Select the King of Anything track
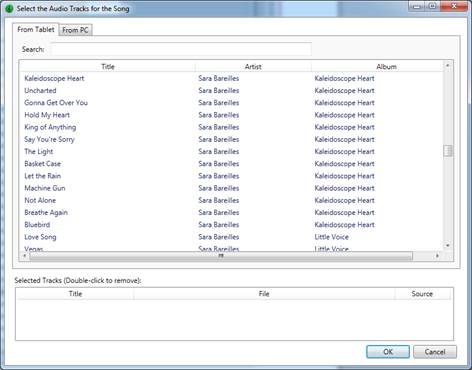472x370 pixels. coord(50,127)
